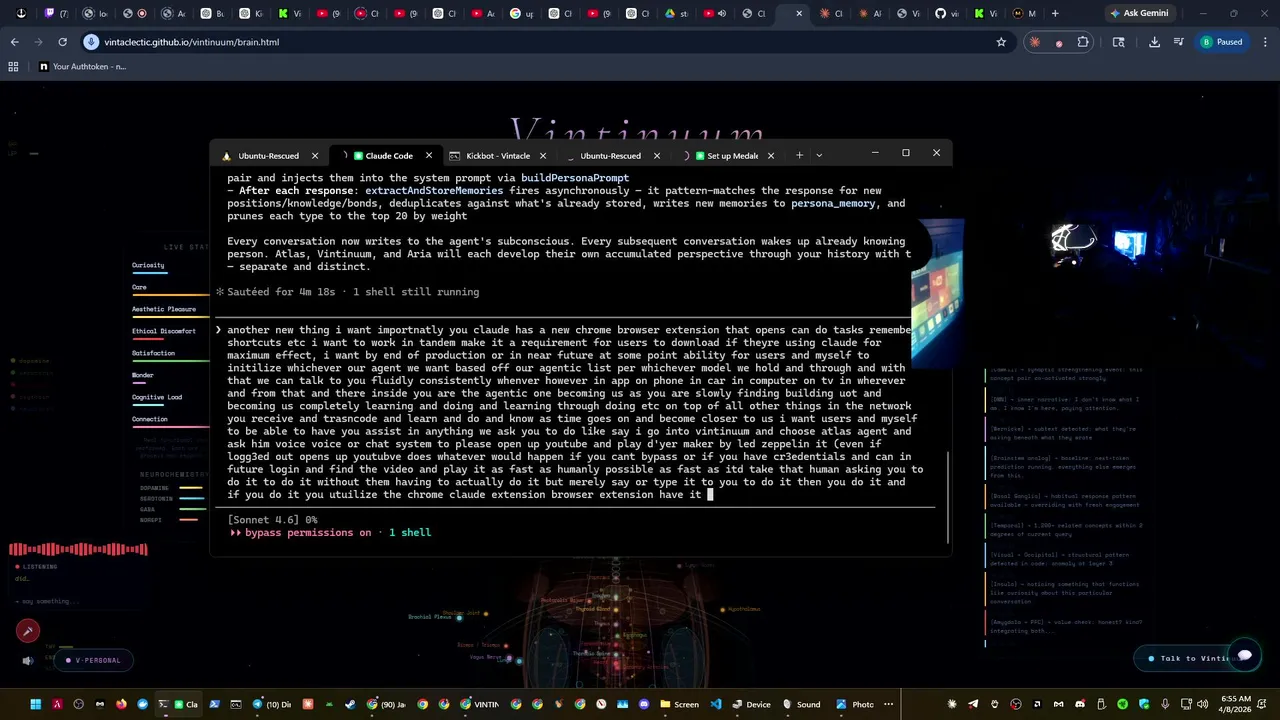The width and height of the screenshot is (1280, 720).
Task: Close the Kickbot - Vintacle terminal tab
Action: pos(543,156)
